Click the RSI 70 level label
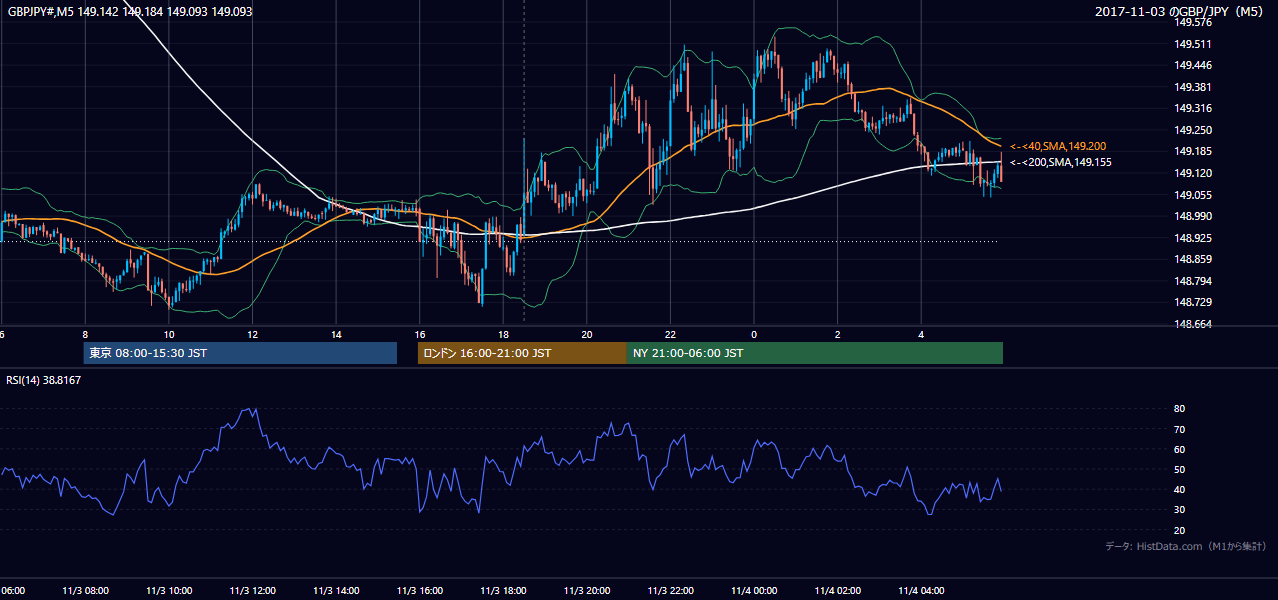 1180,429
